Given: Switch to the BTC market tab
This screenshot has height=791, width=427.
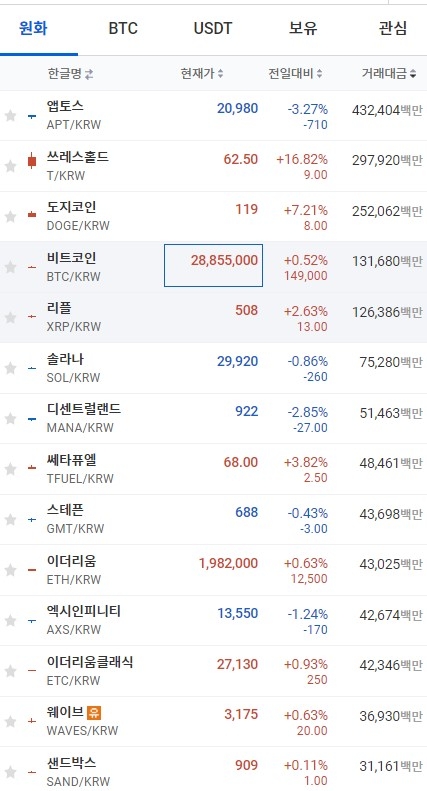Looking at the screenshot, I should tap(123, 28).
